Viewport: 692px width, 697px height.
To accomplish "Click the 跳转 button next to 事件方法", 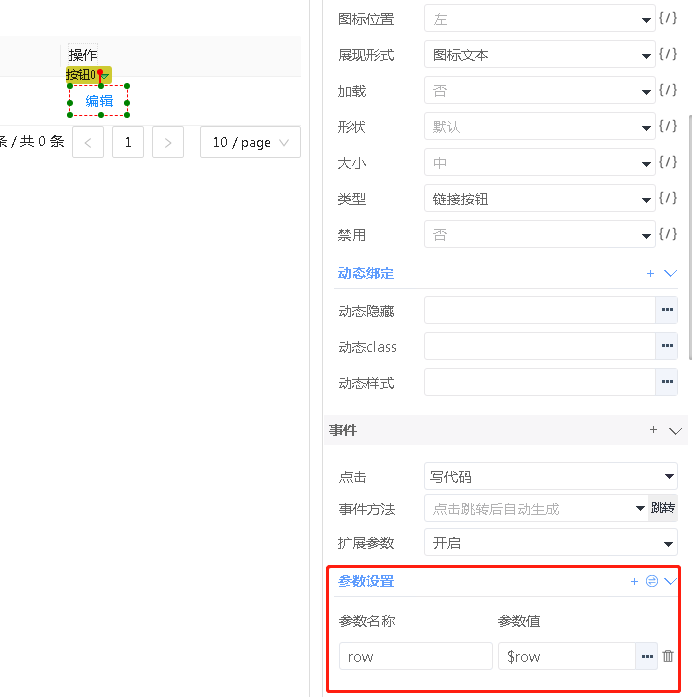I will coord(663,509).
